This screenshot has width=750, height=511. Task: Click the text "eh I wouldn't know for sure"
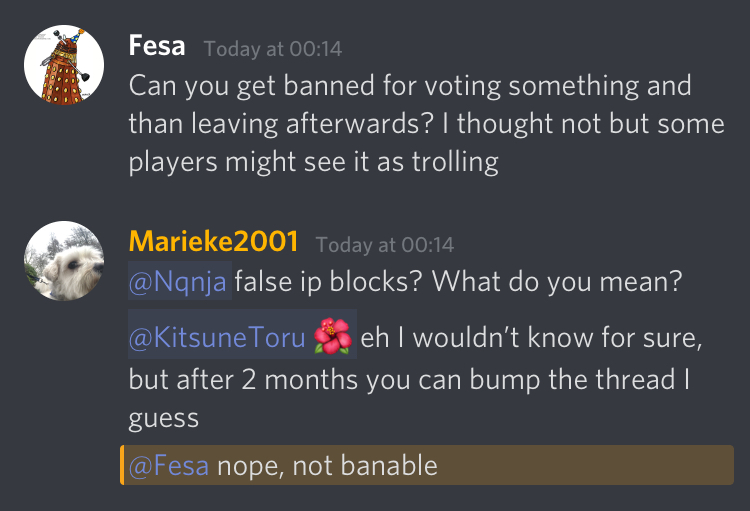point(531,338)
